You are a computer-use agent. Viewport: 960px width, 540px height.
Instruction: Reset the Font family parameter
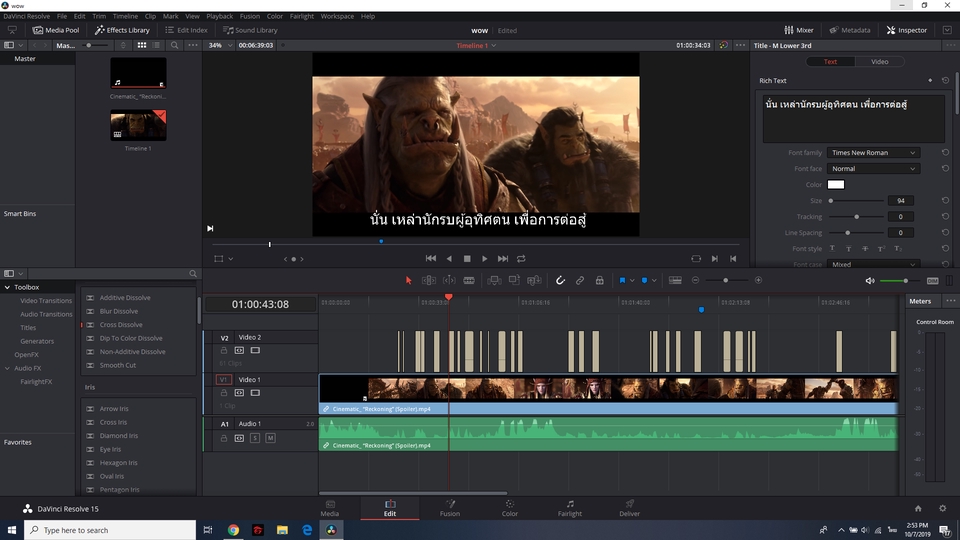pyautogui.click(x=945, y=153)
